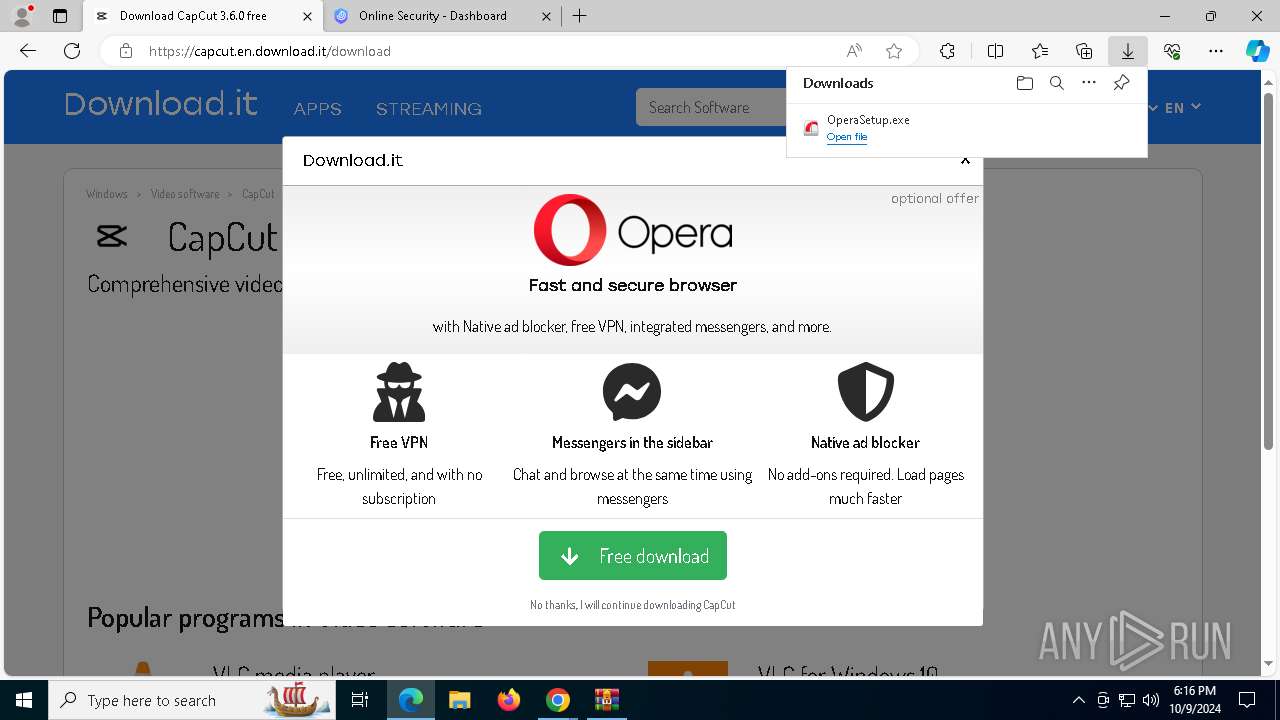Add page to favorites with star icon
The height and width of the screenshot is (720, 1280).
894,51
